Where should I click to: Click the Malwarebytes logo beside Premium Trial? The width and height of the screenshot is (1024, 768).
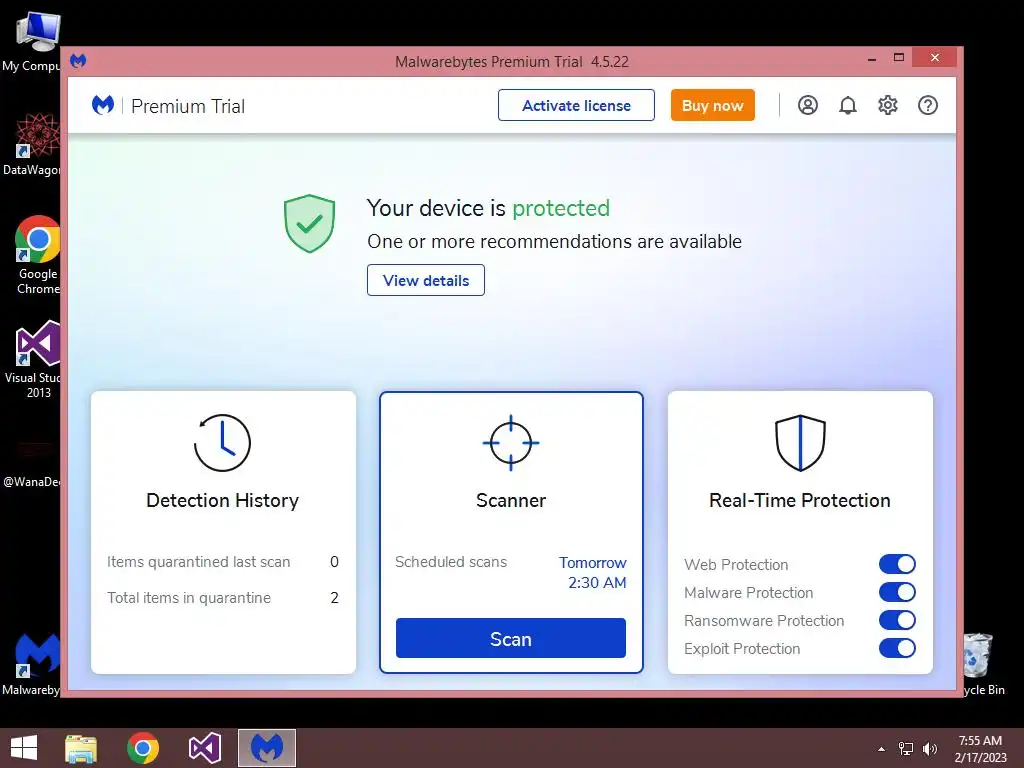click(x=103, y=104)
